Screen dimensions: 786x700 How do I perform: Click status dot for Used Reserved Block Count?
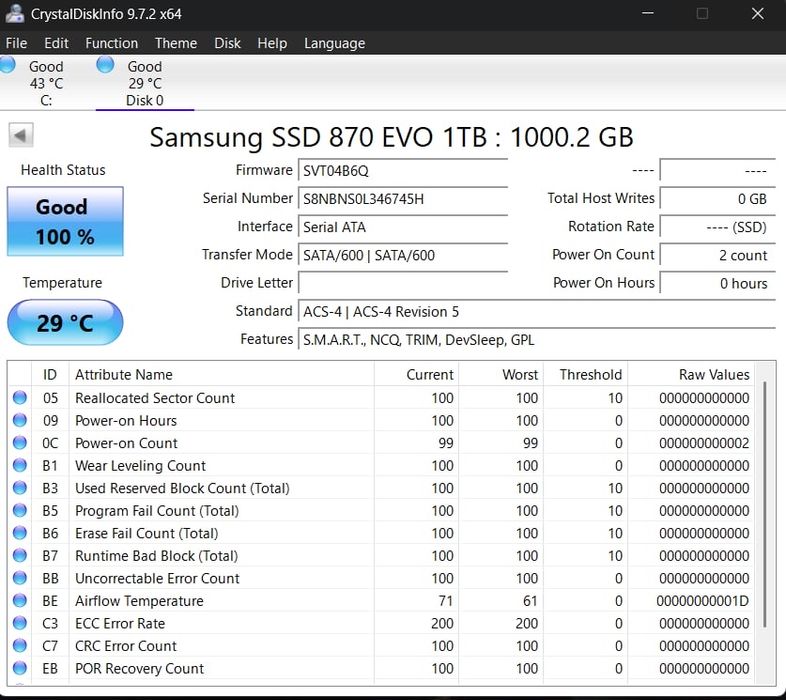pos(20,488)
